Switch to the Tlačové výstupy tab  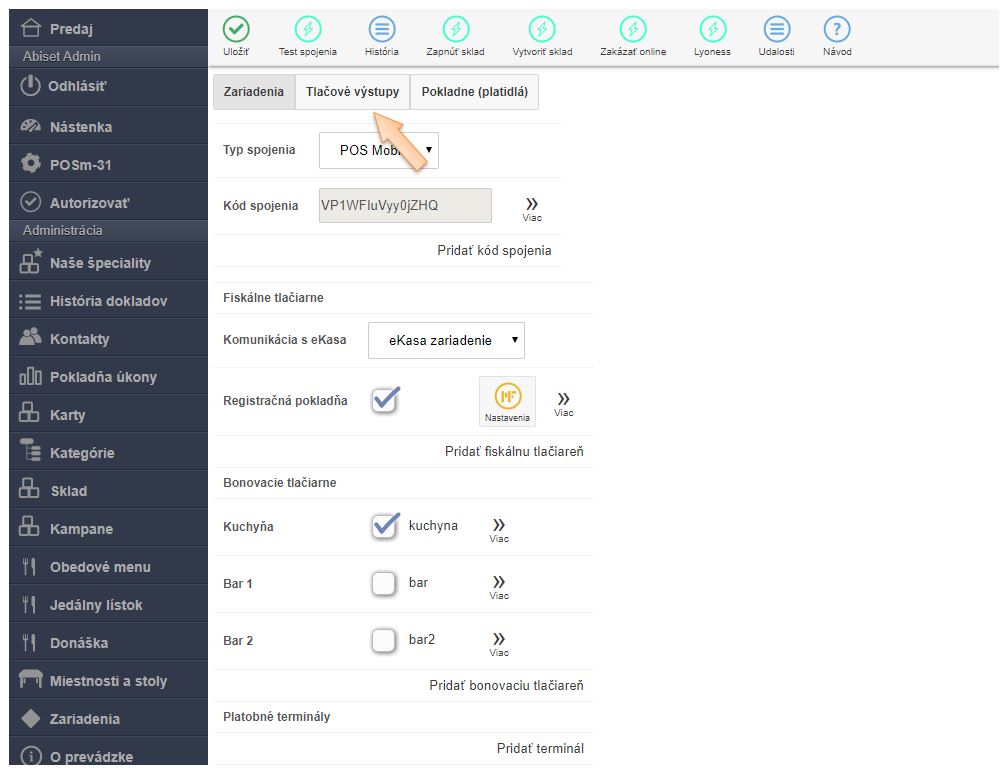pyautogui.click(x=352, y=92)
